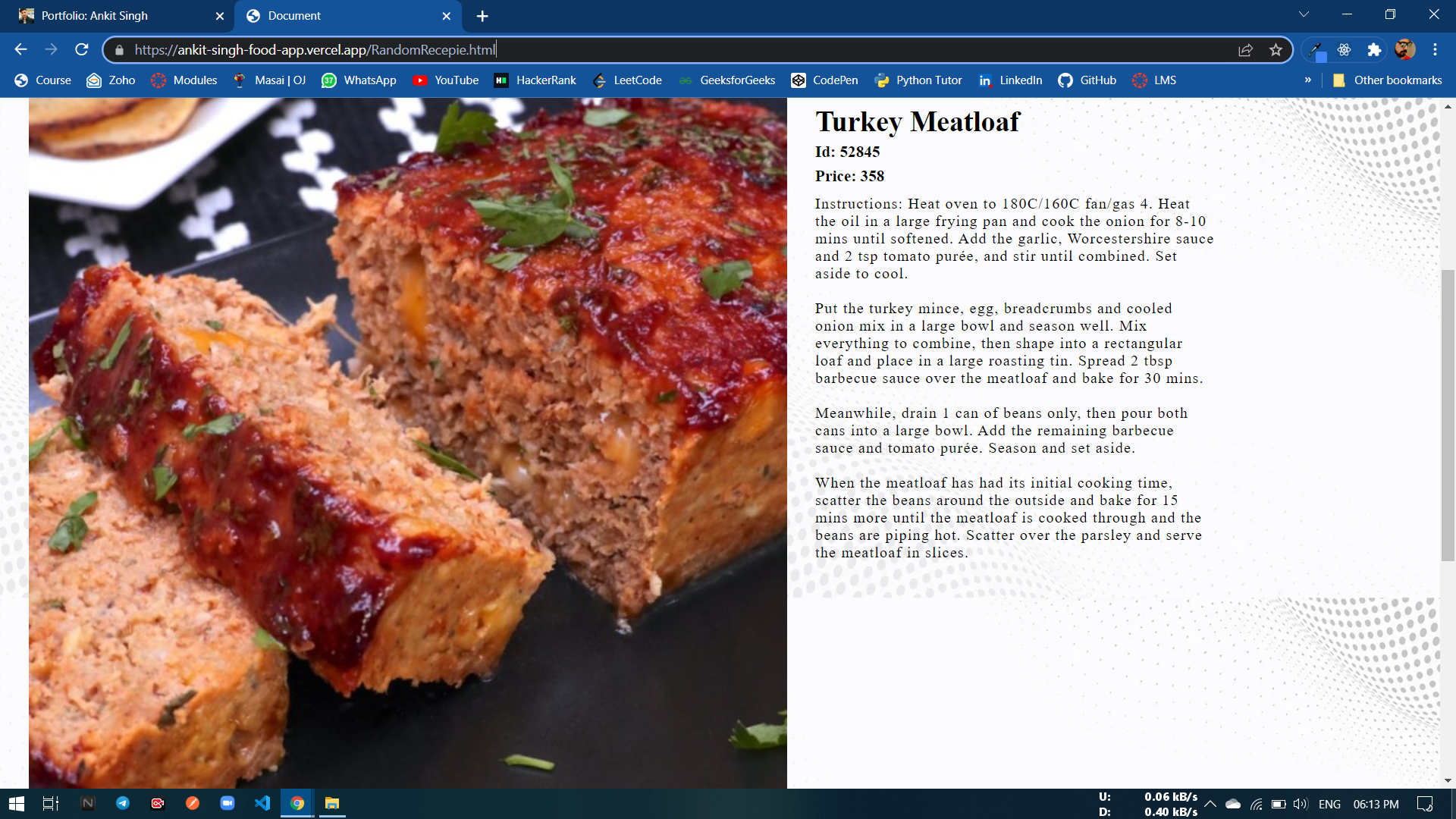
Task: Close the Portfolio: Ankit Singh tab
Action: 220,16
